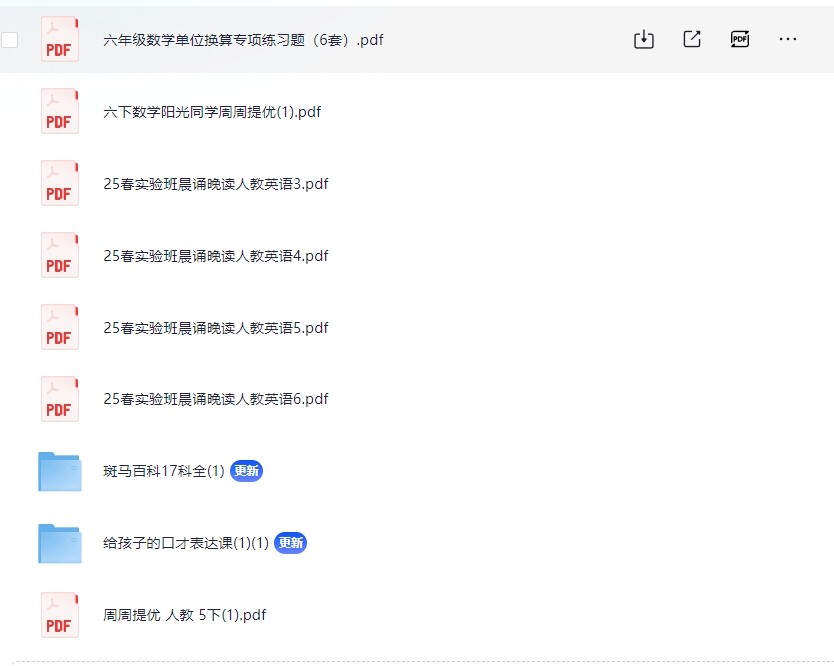Click PDF icon of 25春实验班晨诵晚读人教英语4
The height and width of the screenshot is (666, 834).
60,255
